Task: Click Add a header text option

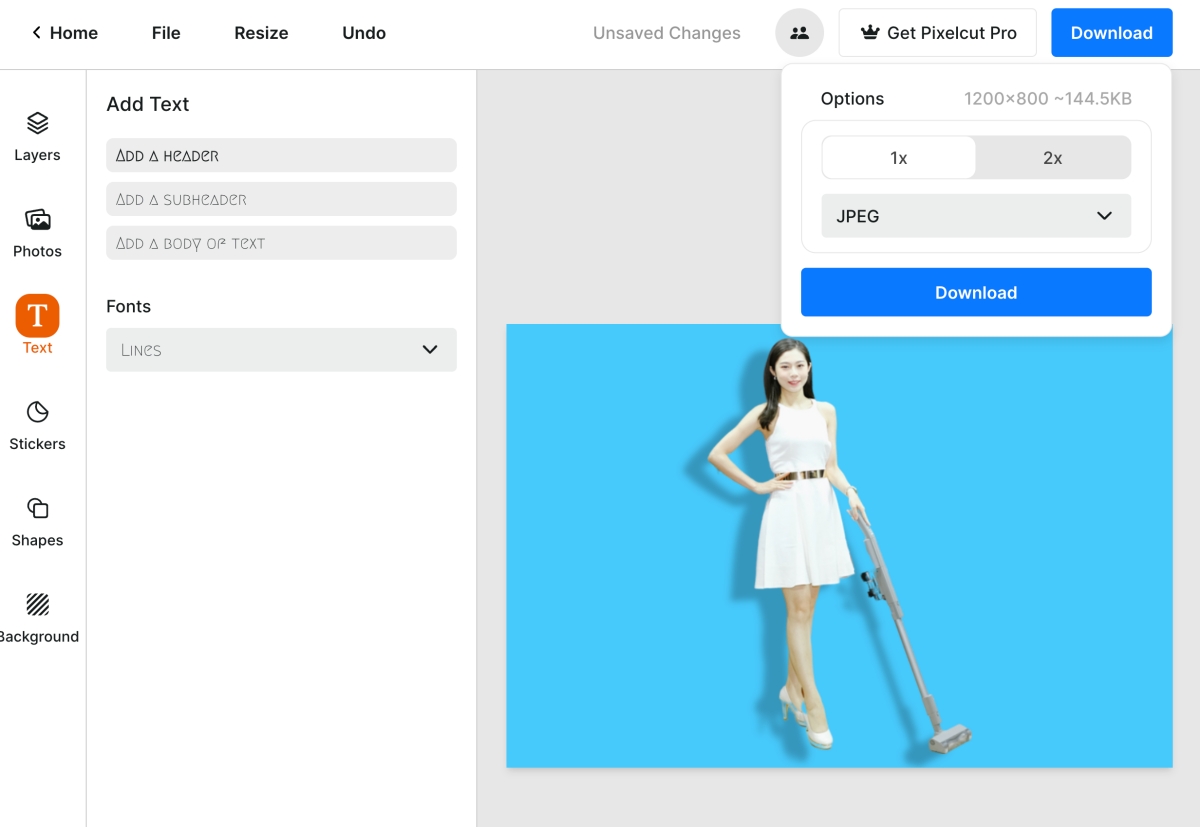Action: pyautogui.click(x=281, y=156)
